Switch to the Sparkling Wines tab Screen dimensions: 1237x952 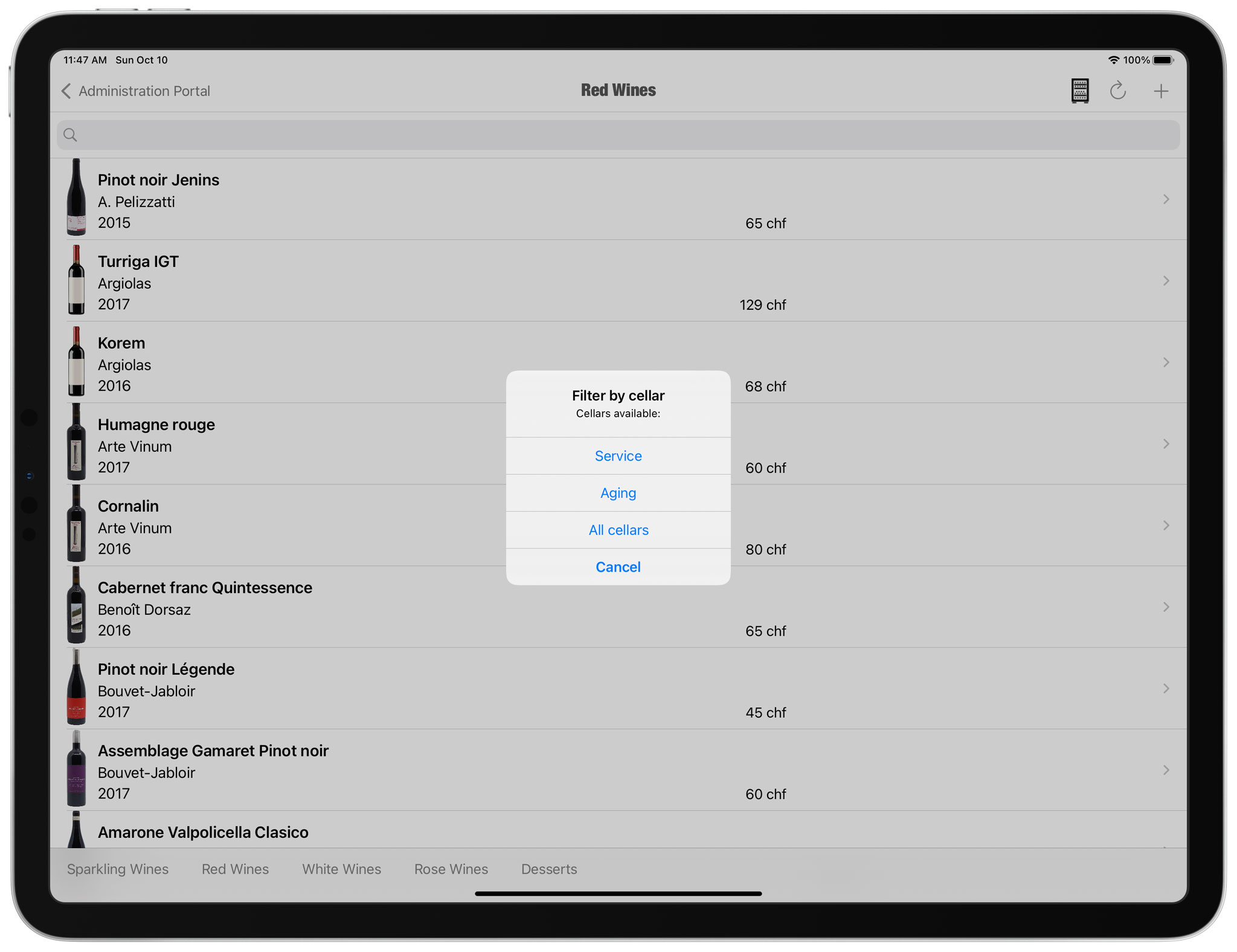click(x=118, y=869)
